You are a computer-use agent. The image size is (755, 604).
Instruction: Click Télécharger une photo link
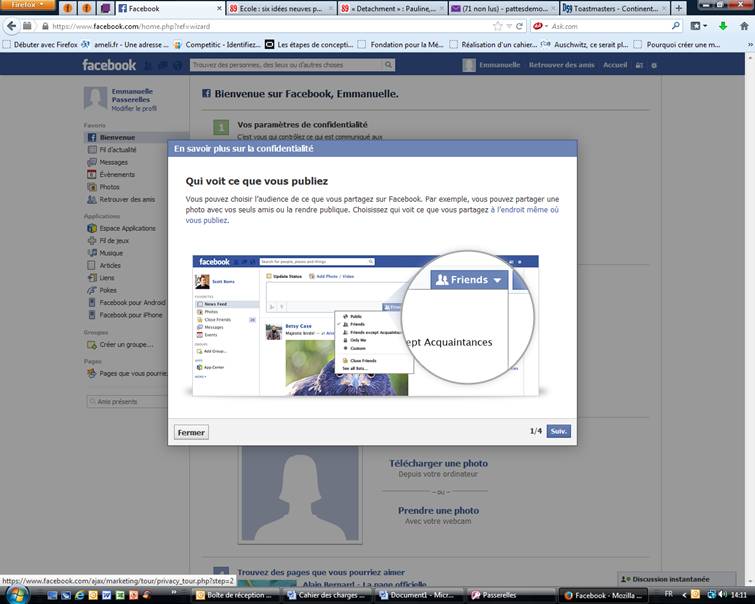(x=438, y=463)
